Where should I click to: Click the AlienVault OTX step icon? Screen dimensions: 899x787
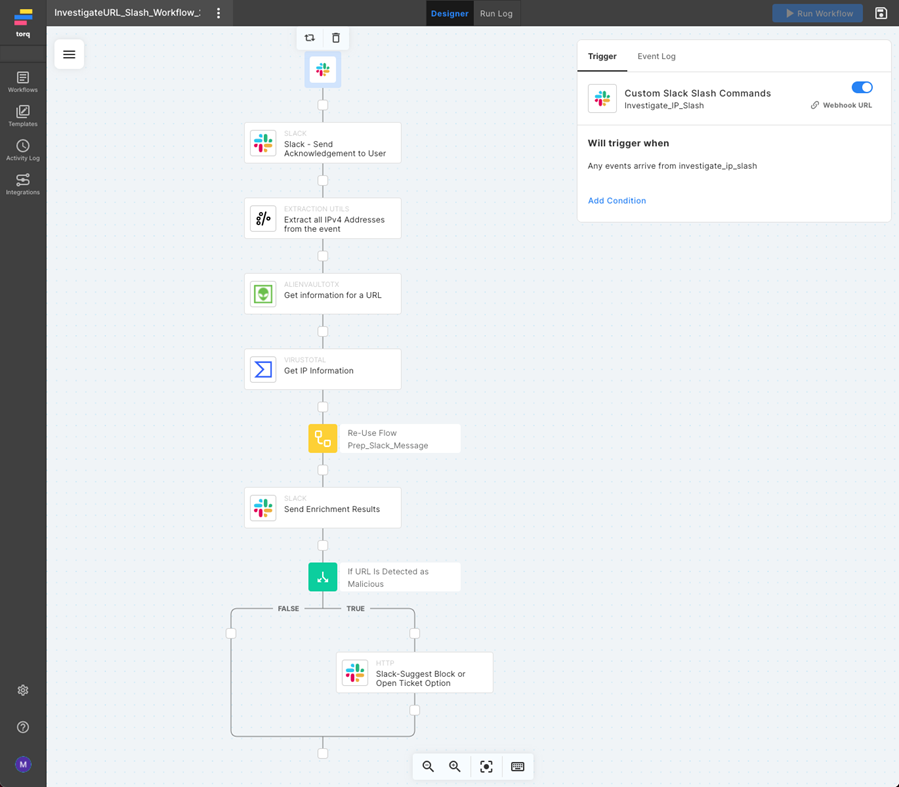[263, 294]
